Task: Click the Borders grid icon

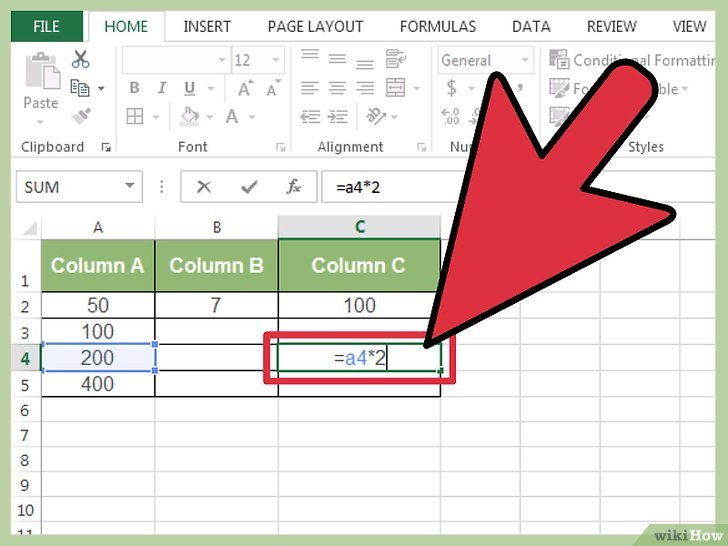Action: [135, 116]
